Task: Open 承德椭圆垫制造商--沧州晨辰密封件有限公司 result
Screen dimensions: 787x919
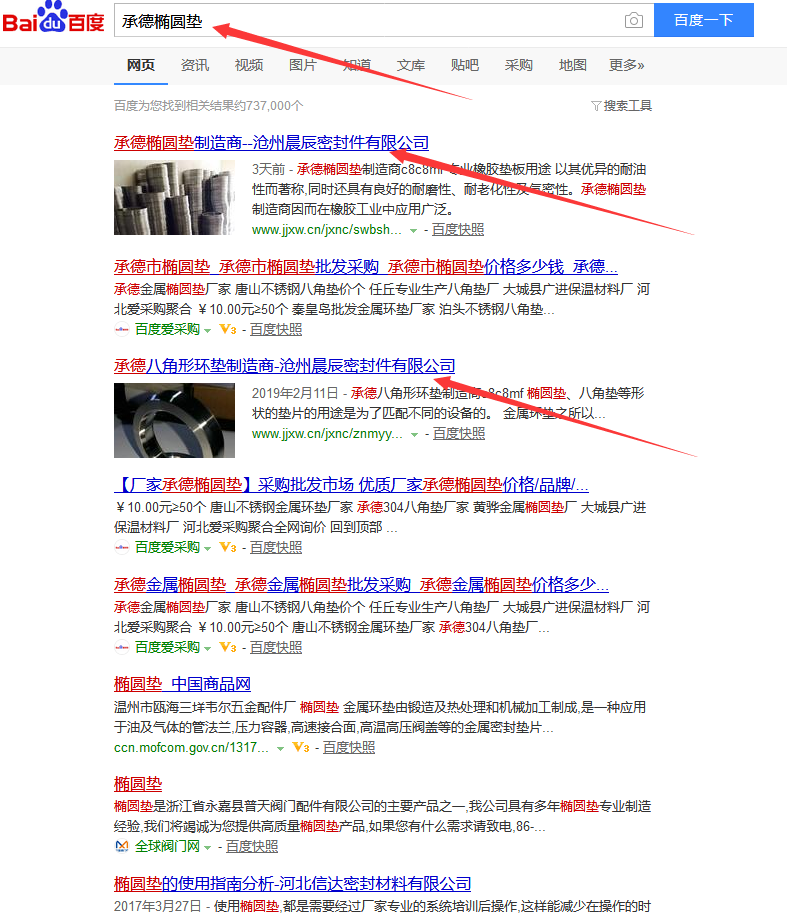Action: pyautogui.click(x=271, y=142)
